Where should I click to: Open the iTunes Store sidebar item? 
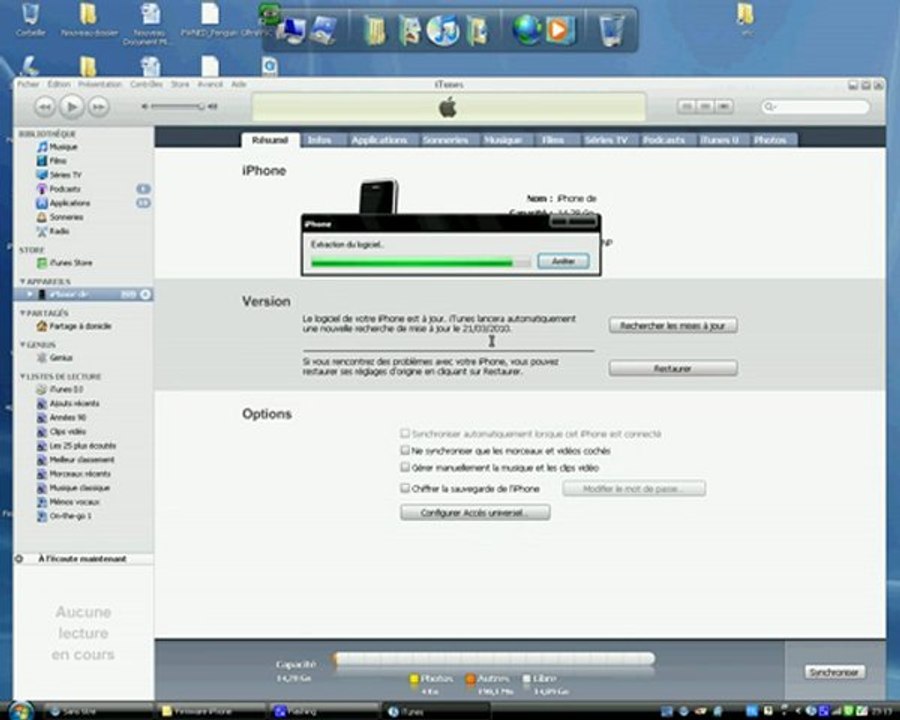pos(64,262)
